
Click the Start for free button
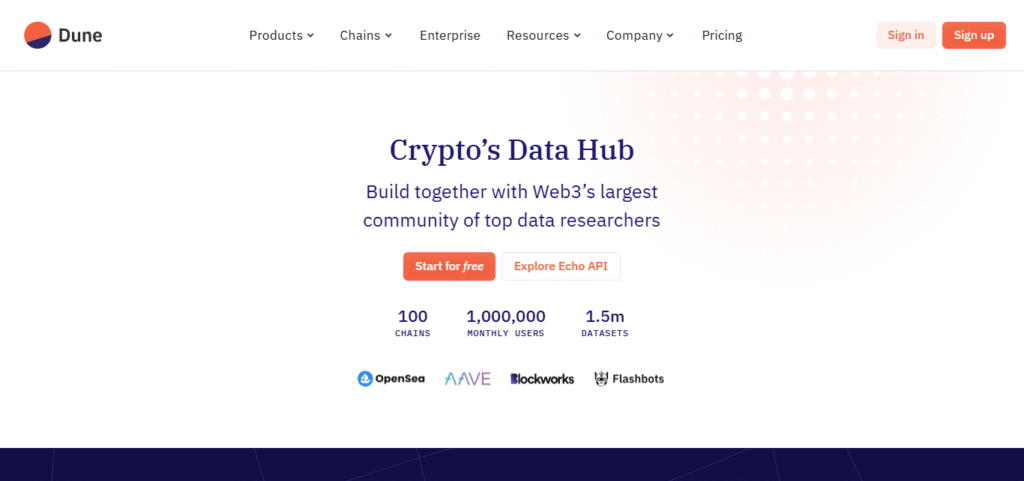pos(449,266)
